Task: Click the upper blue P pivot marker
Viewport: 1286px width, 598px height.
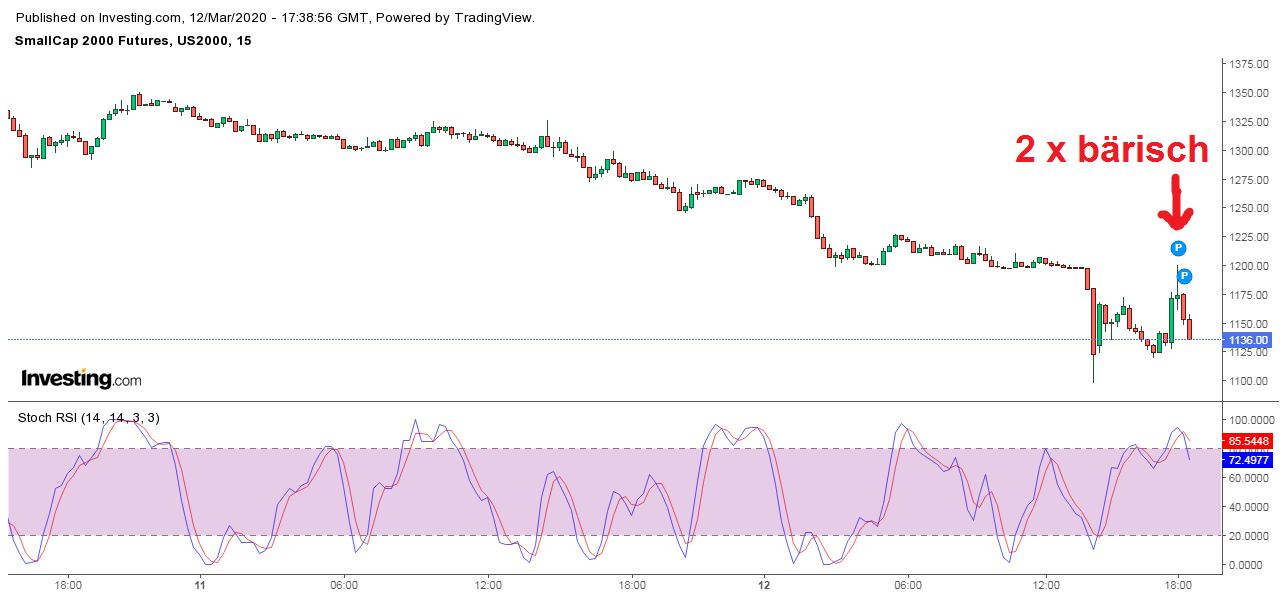Action: tap(1177, 247)
